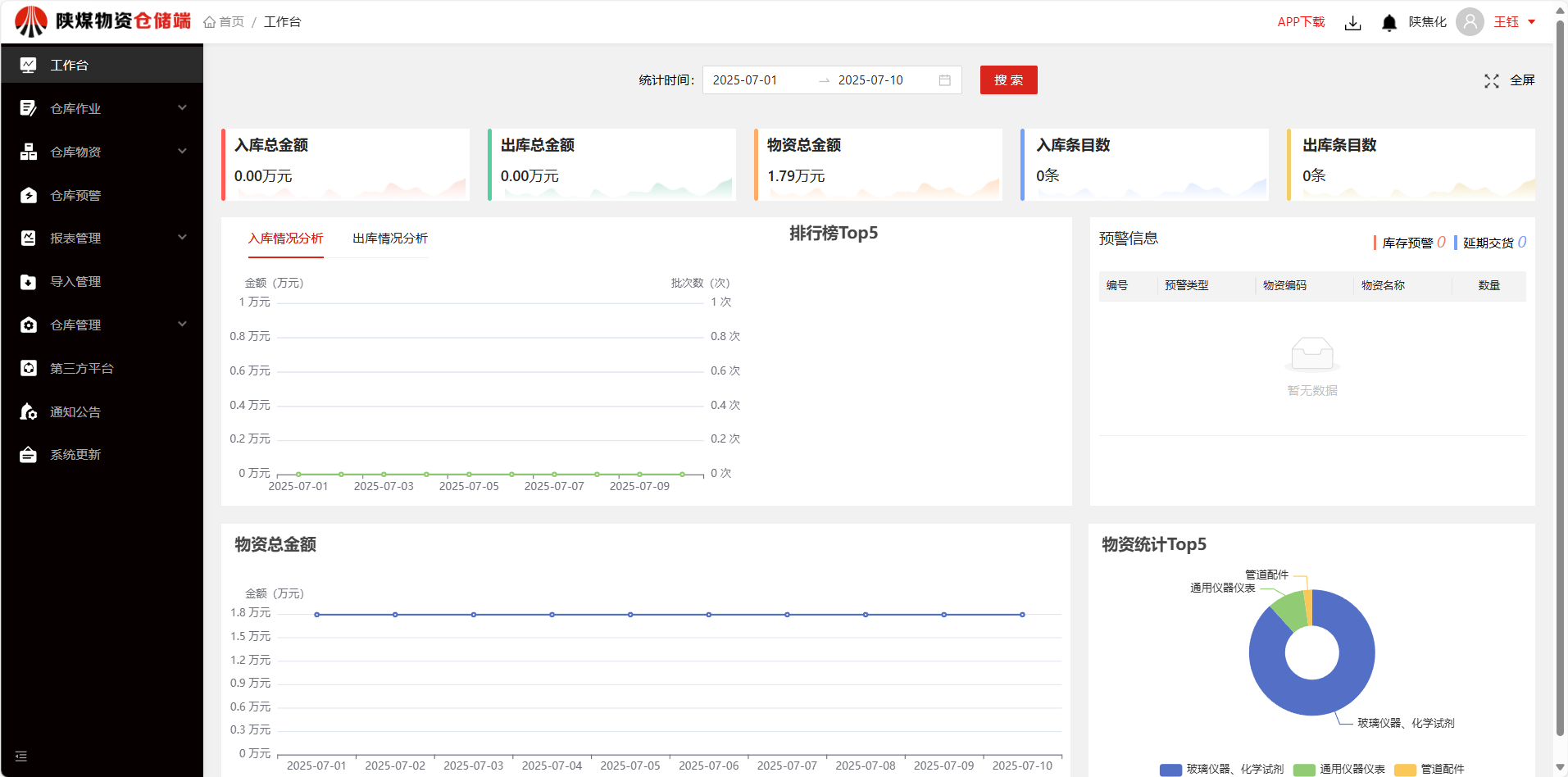Expand the 报表管理 menu chevron

pos(183,237)
